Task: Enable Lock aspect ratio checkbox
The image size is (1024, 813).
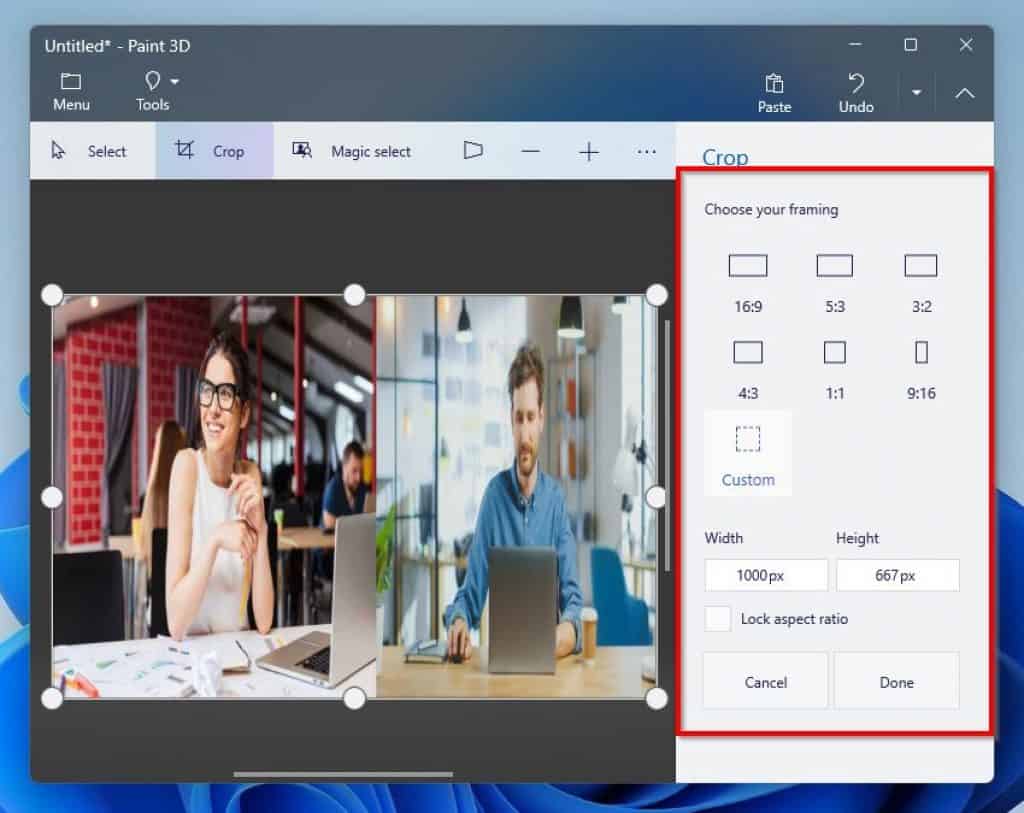Action: coord(717,618)
